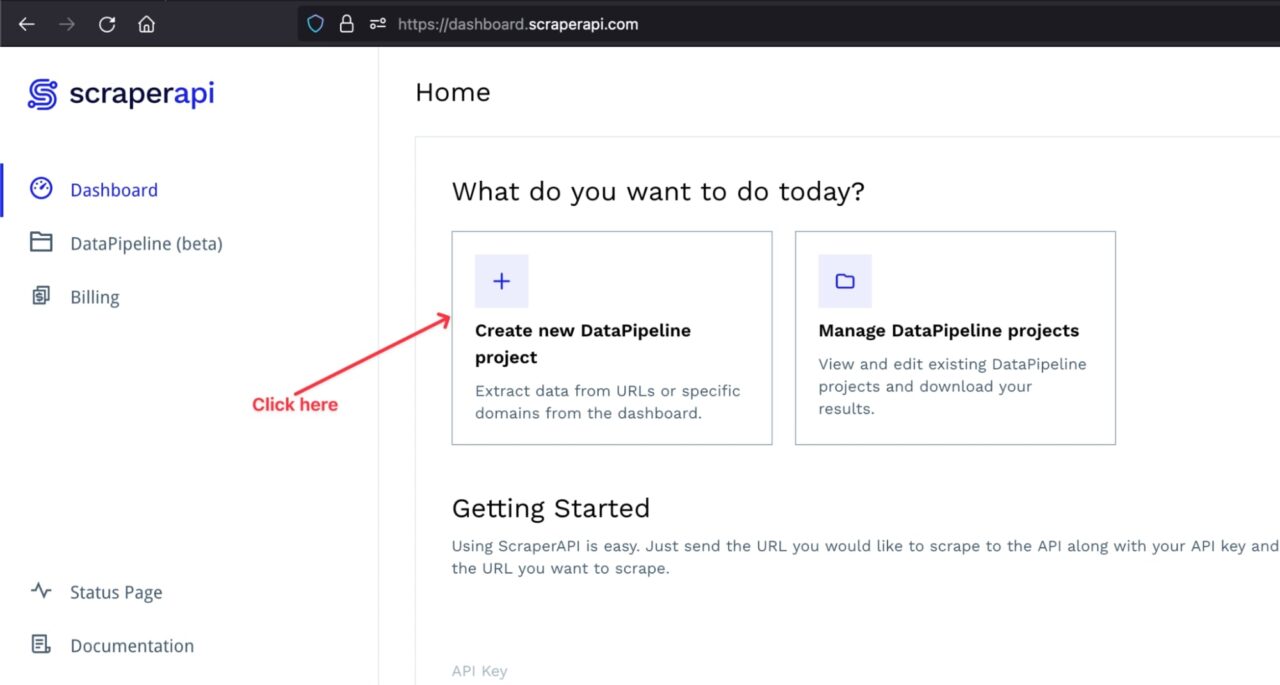Screen dimensions: 1280x685
Task: Click the Home page heading
Action: pos(453,92)
